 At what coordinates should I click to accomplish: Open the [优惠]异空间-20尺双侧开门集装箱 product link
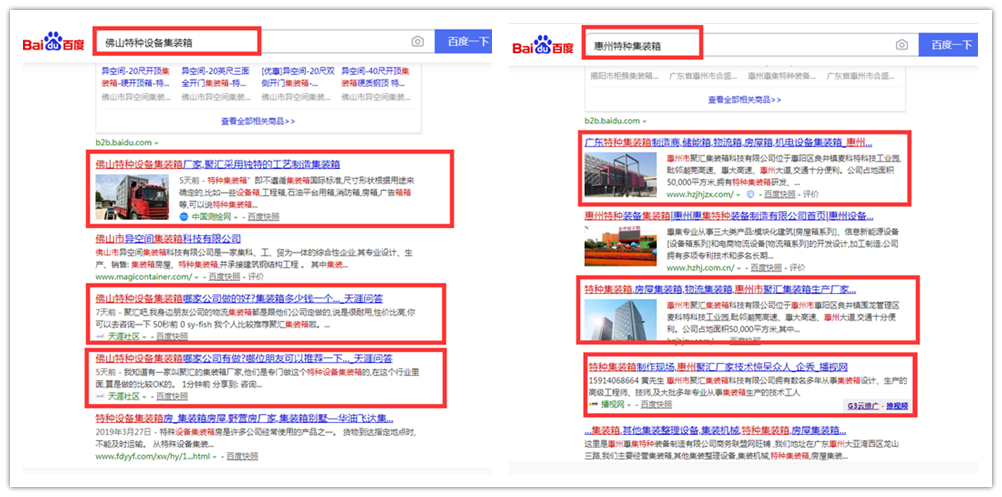tap(296, 77)
